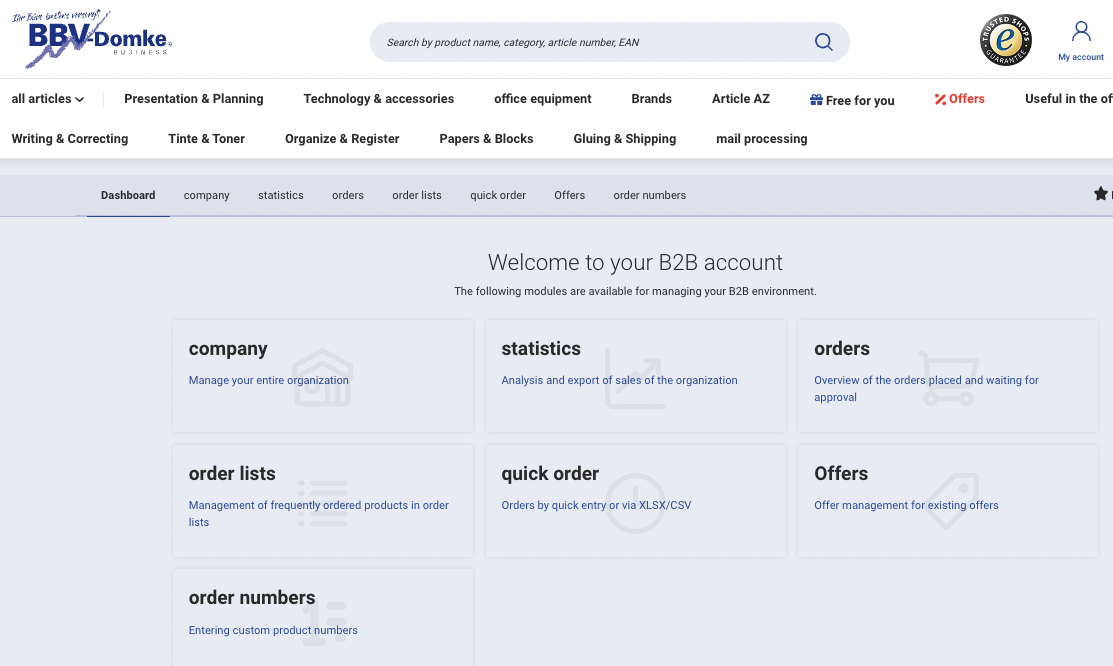This screenshot has width=1113, height=666.
Task: Click the order lists card heading
Action: (x=232, y=474)
